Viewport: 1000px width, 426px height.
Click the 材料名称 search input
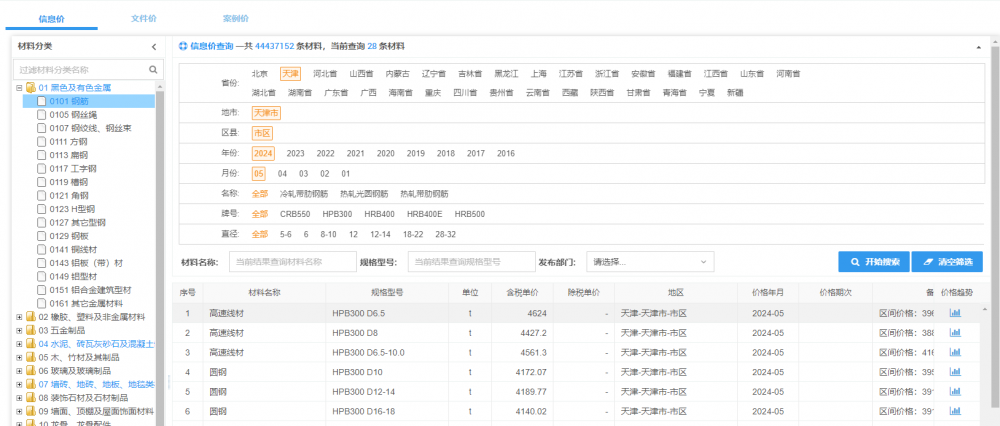(293, 261)
